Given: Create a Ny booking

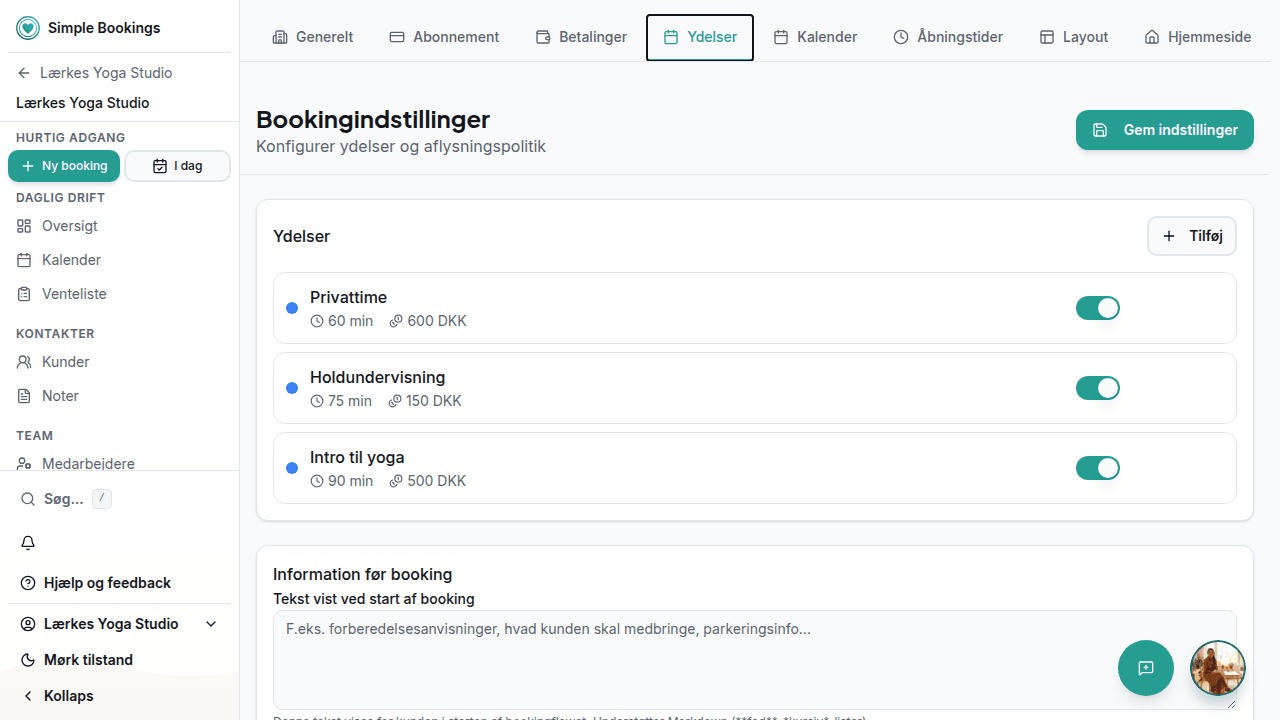Looking at the screenshot, I should 64,166.
